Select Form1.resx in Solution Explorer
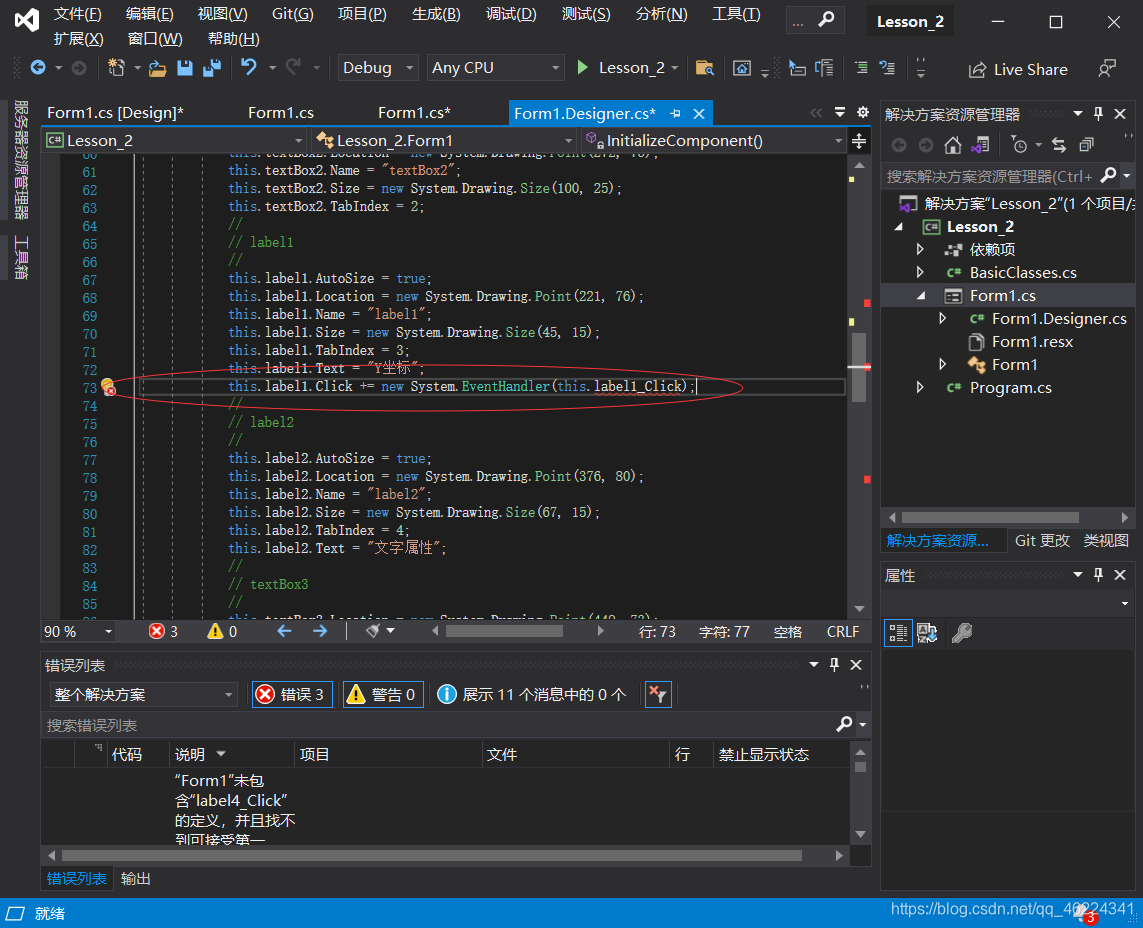Viewport: 1143px width, 928px height. click(1032, 342)
